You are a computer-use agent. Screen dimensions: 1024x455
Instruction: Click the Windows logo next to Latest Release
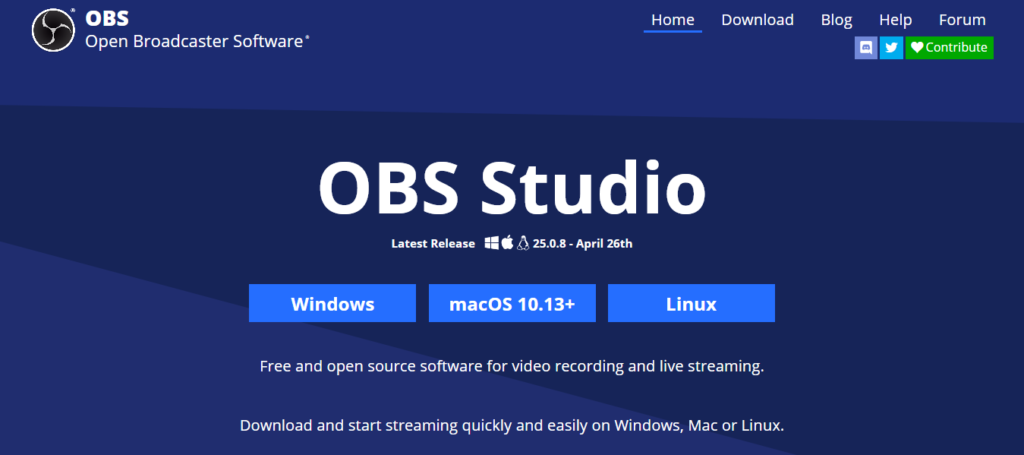click(x=492, y=243)
